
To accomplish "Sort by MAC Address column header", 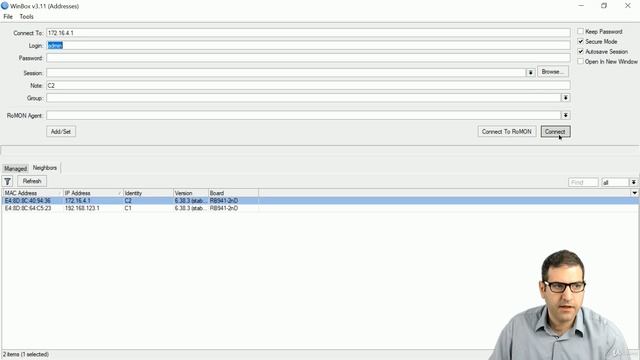I will tap(32, 193).
